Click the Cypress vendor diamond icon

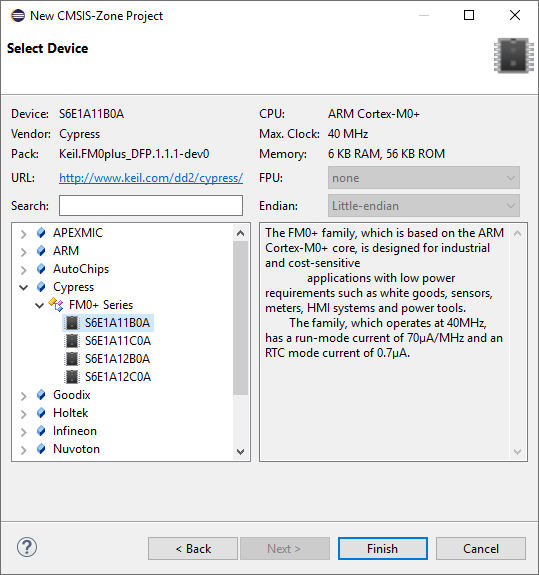click(x=41, y=287)
